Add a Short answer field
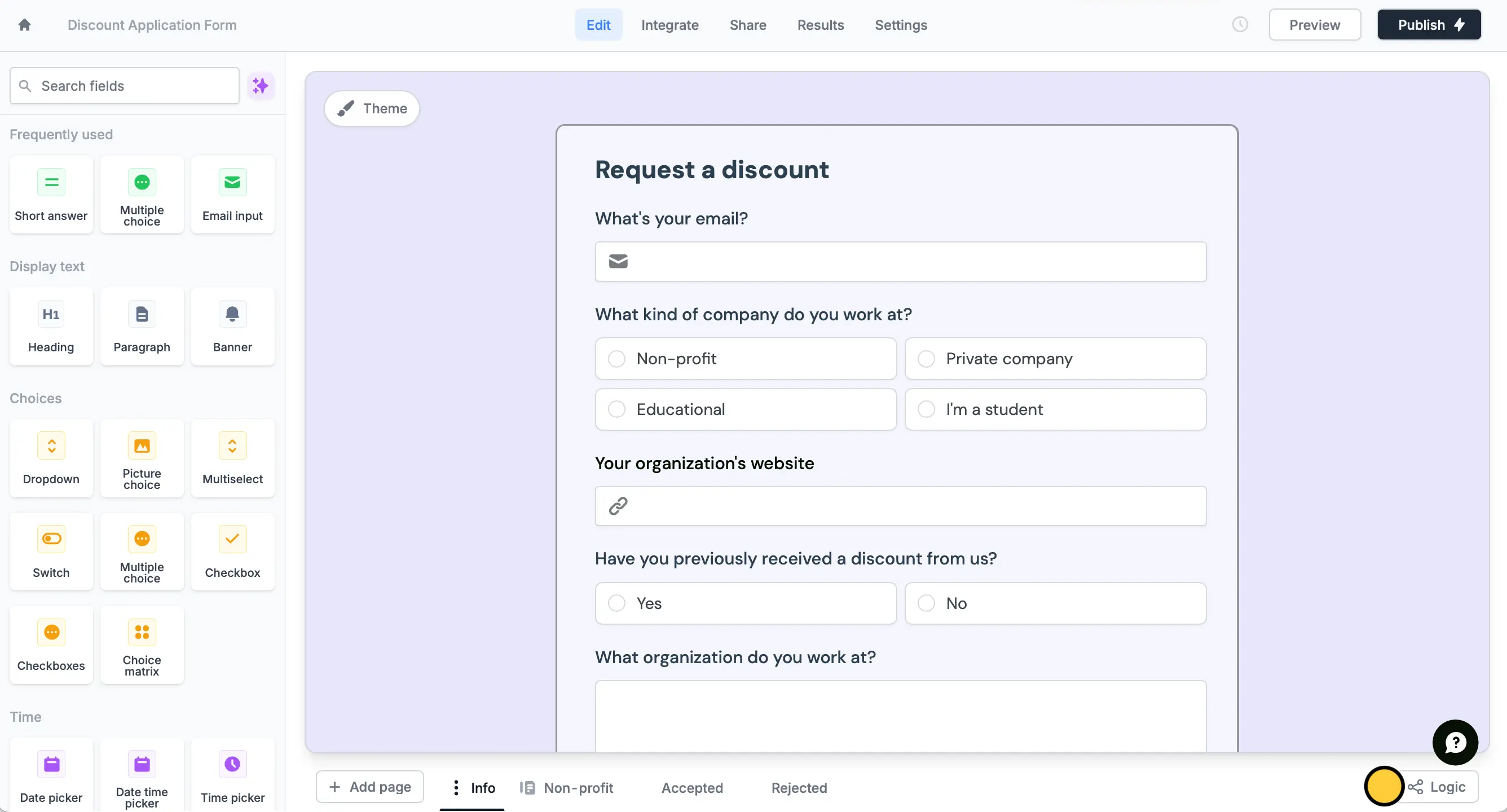 50,193
